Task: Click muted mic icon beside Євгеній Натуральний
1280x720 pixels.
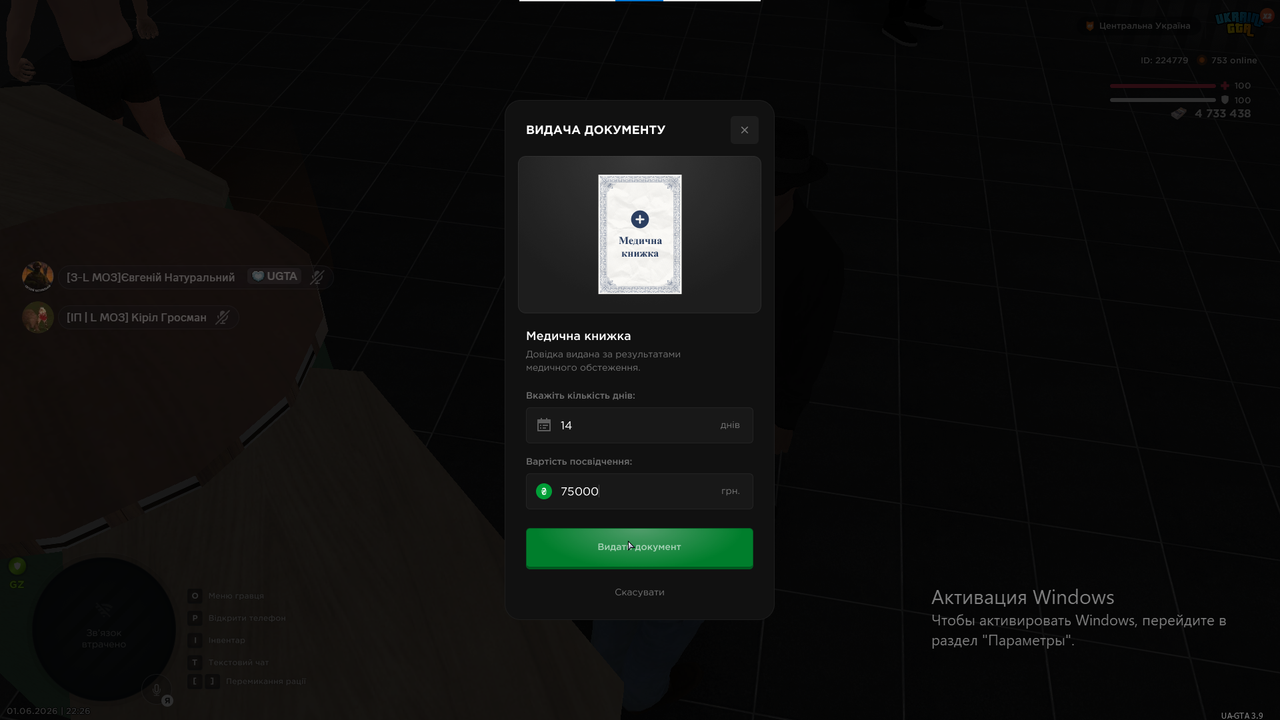Action: click(x=317, y=277)
